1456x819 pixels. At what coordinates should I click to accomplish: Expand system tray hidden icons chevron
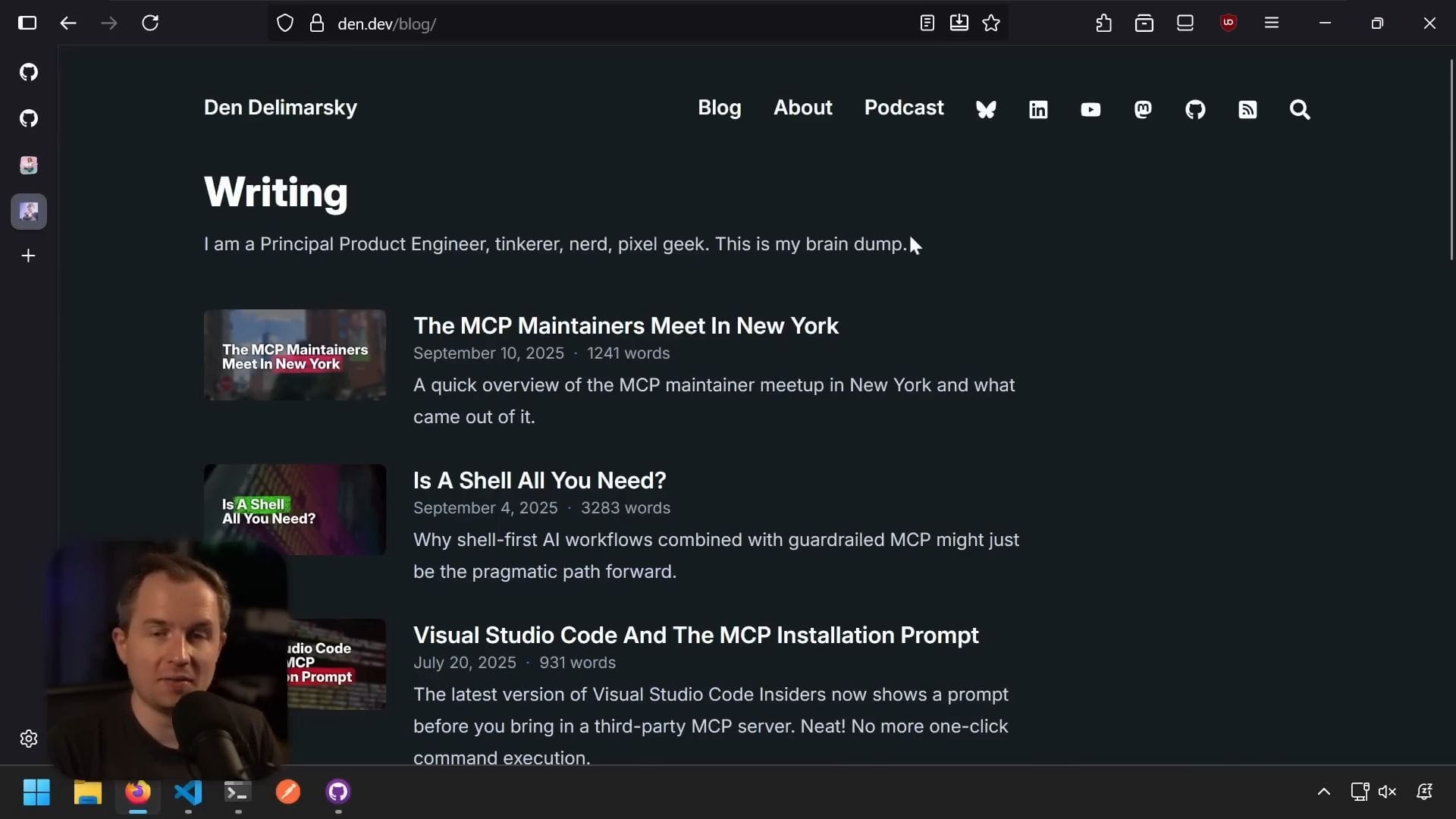(x=1324, y=792)
